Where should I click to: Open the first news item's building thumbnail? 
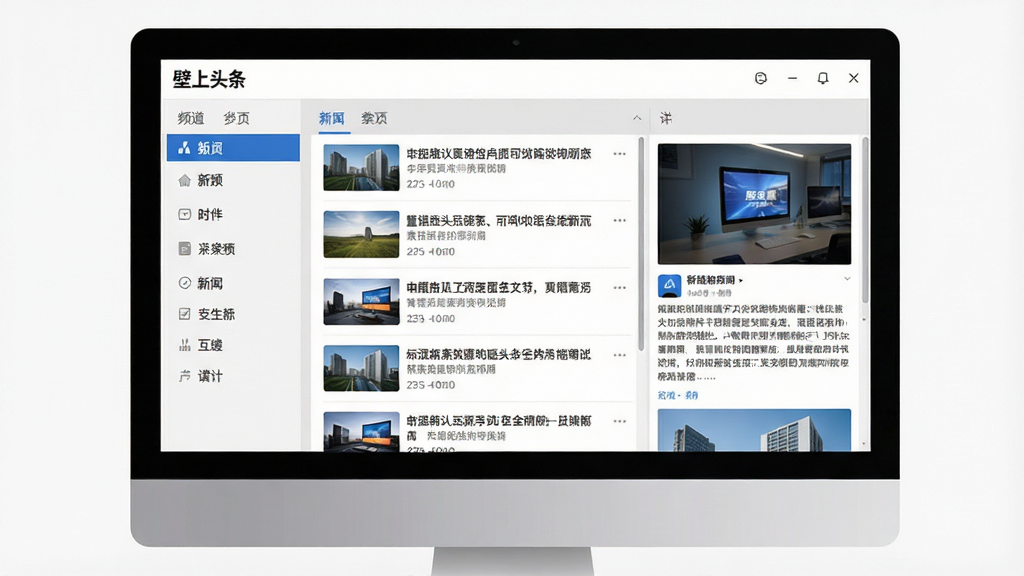(x=361, y=168)
